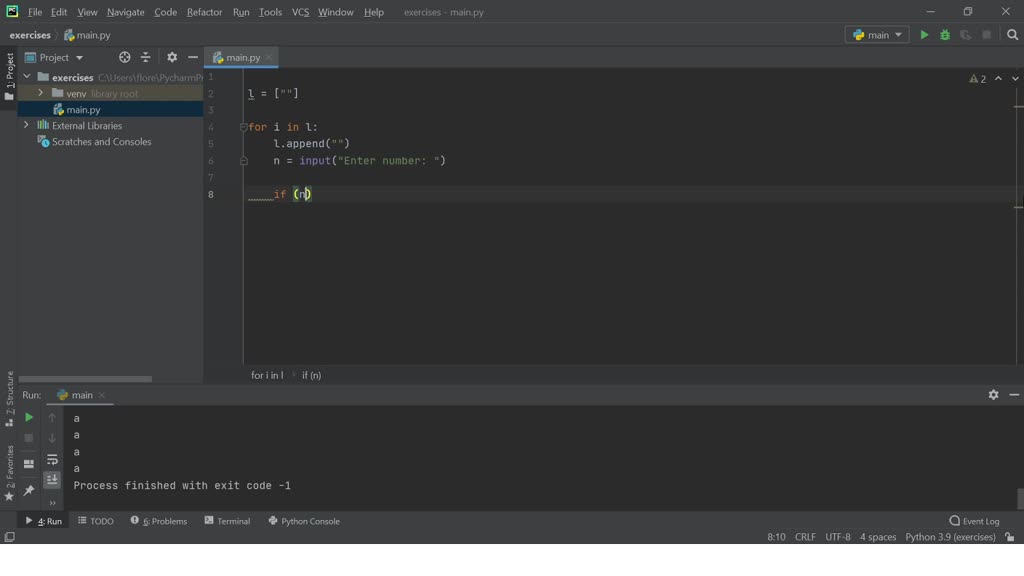Toggle scroll to end in Run console
Screen dimensions: 1024x576
(x=52, y=480)
